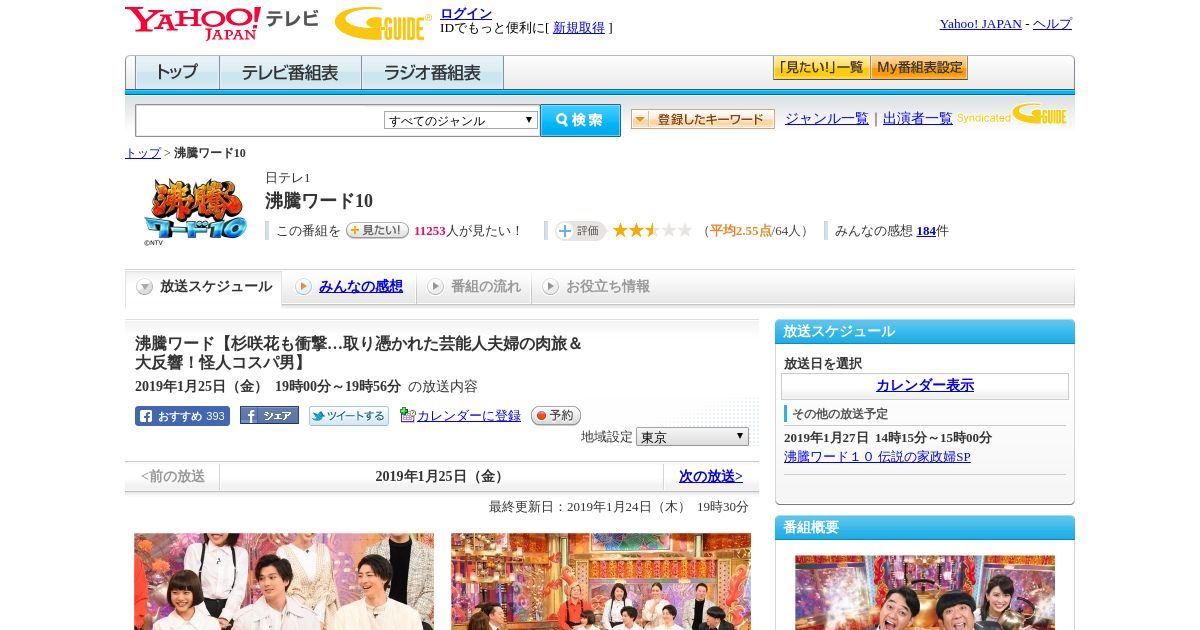Open the 登録したキーワード dropdown button

tap(703, 119)
